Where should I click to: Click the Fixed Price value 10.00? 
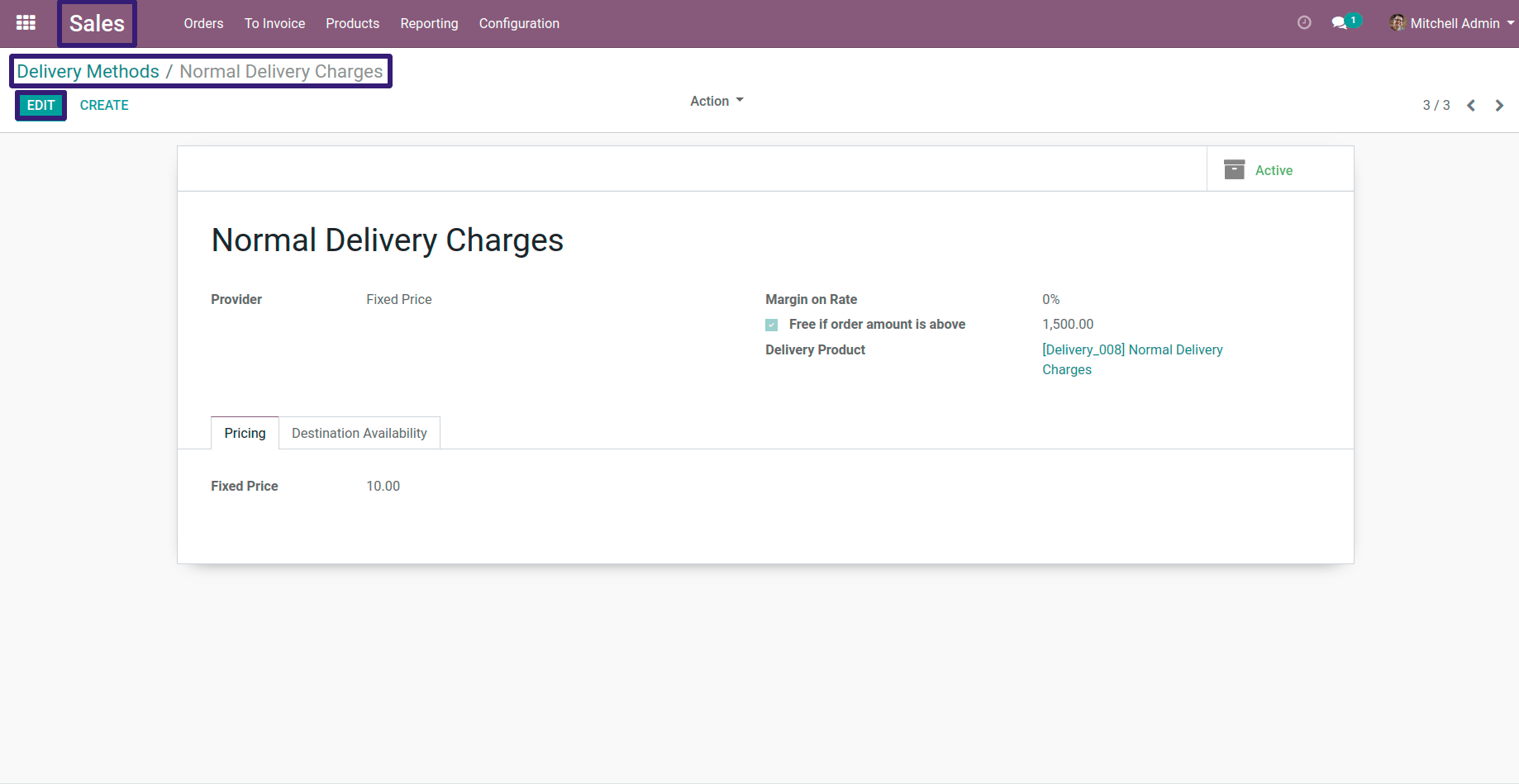pos(383,486)
